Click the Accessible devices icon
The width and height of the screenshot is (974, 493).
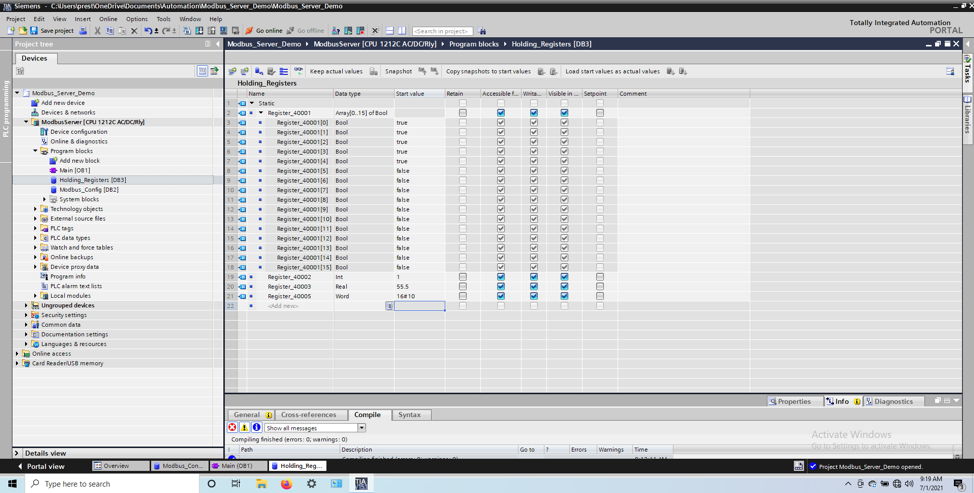pyautogui.click(x=336, y=30)
